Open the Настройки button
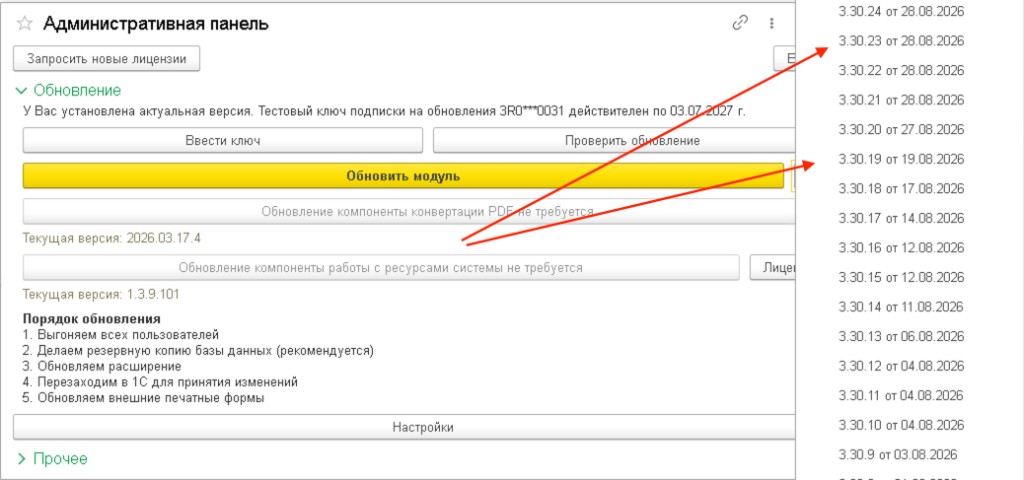The height and width of the screenshot is (480, 1024). pyautogui.click(x=404, y=428)
